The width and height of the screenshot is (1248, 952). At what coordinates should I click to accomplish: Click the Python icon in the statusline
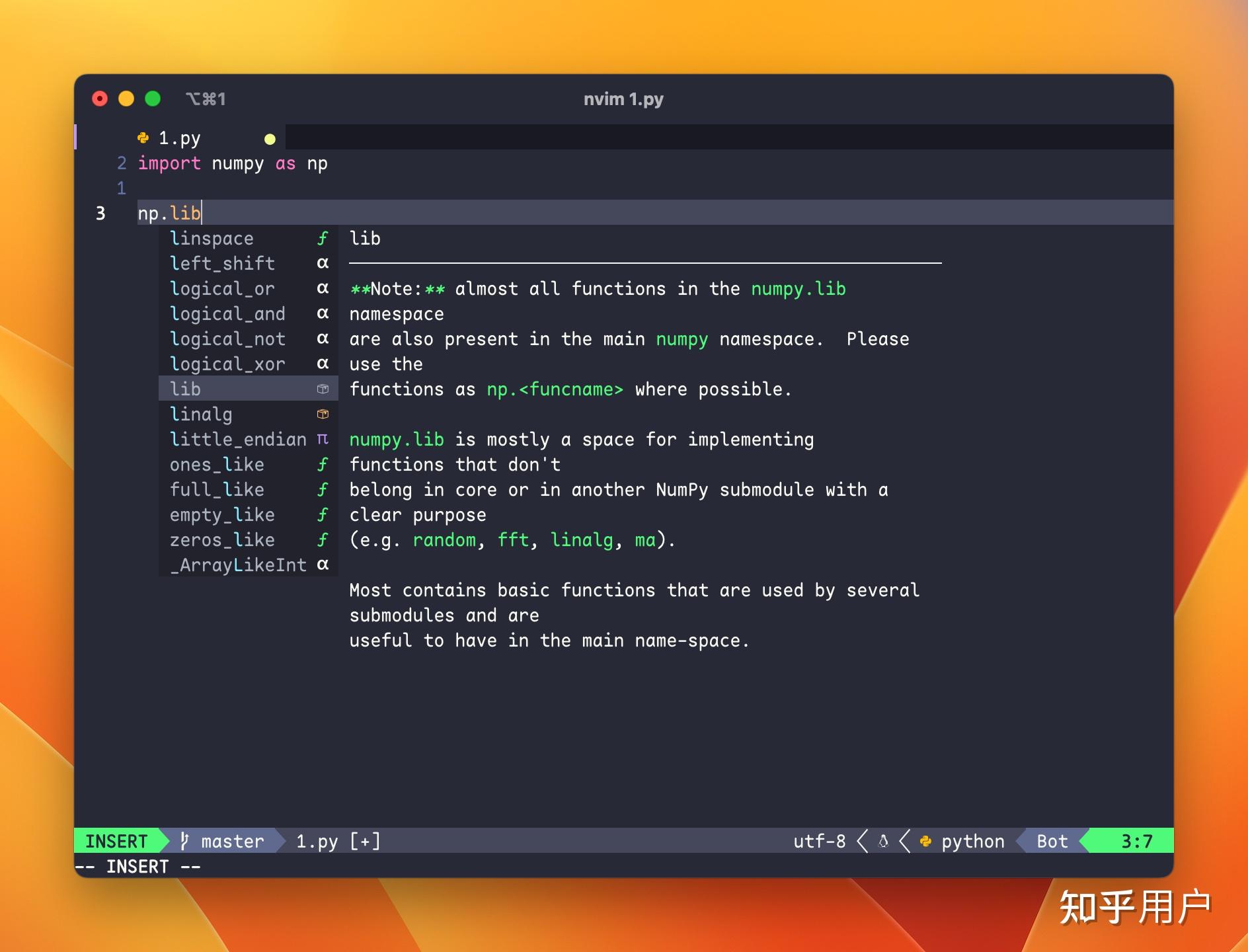(924, 841)
